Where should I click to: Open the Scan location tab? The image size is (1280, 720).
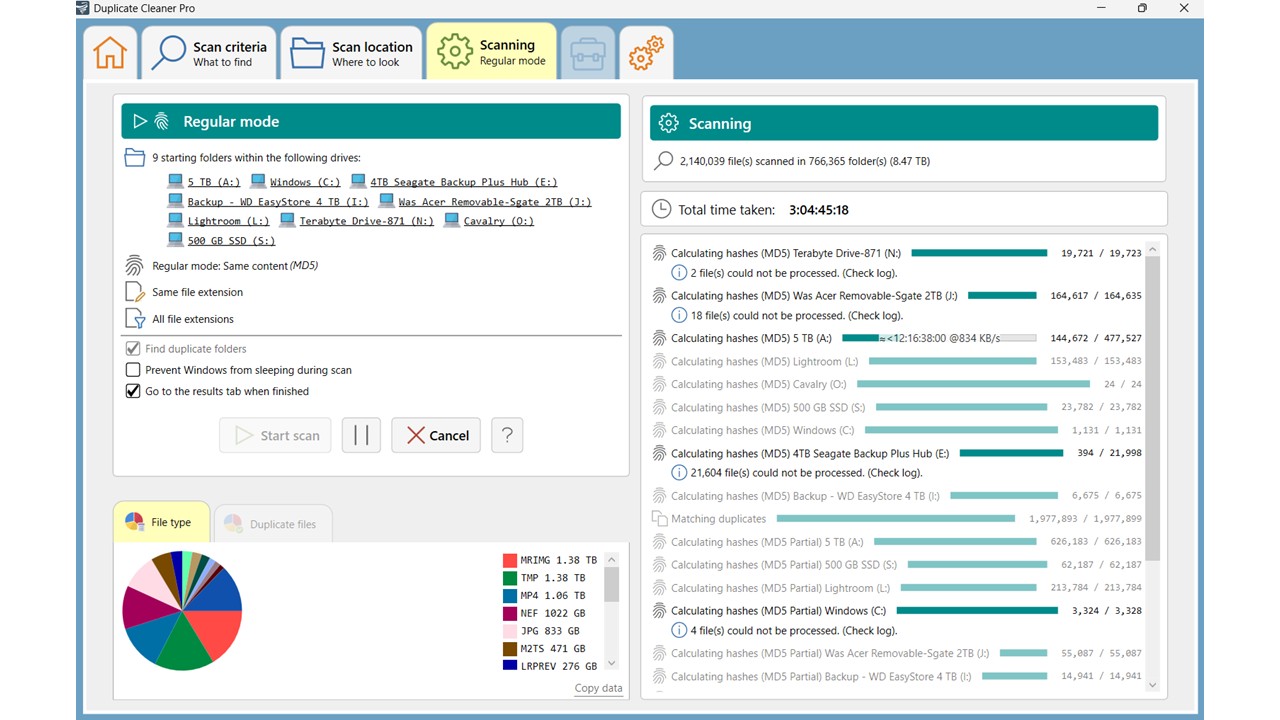[x=351, y=53]
